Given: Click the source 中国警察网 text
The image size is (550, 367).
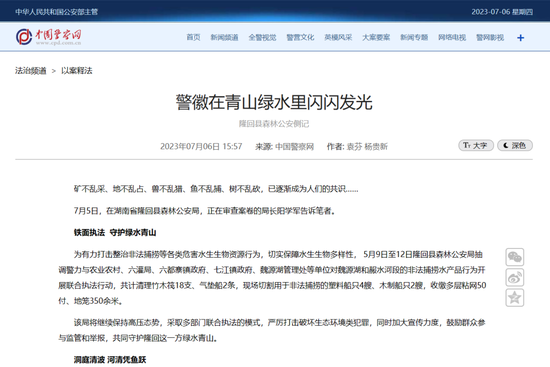Looking at the screenshot, I should 294,147.
